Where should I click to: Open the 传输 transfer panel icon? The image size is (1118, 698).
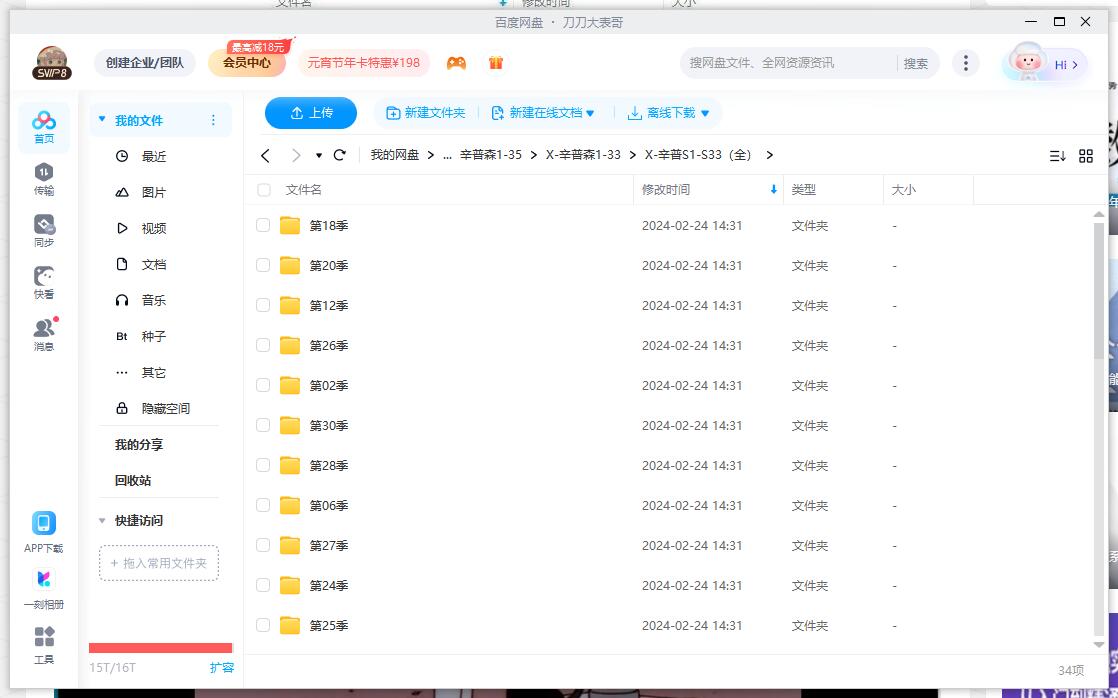(44, 178)
